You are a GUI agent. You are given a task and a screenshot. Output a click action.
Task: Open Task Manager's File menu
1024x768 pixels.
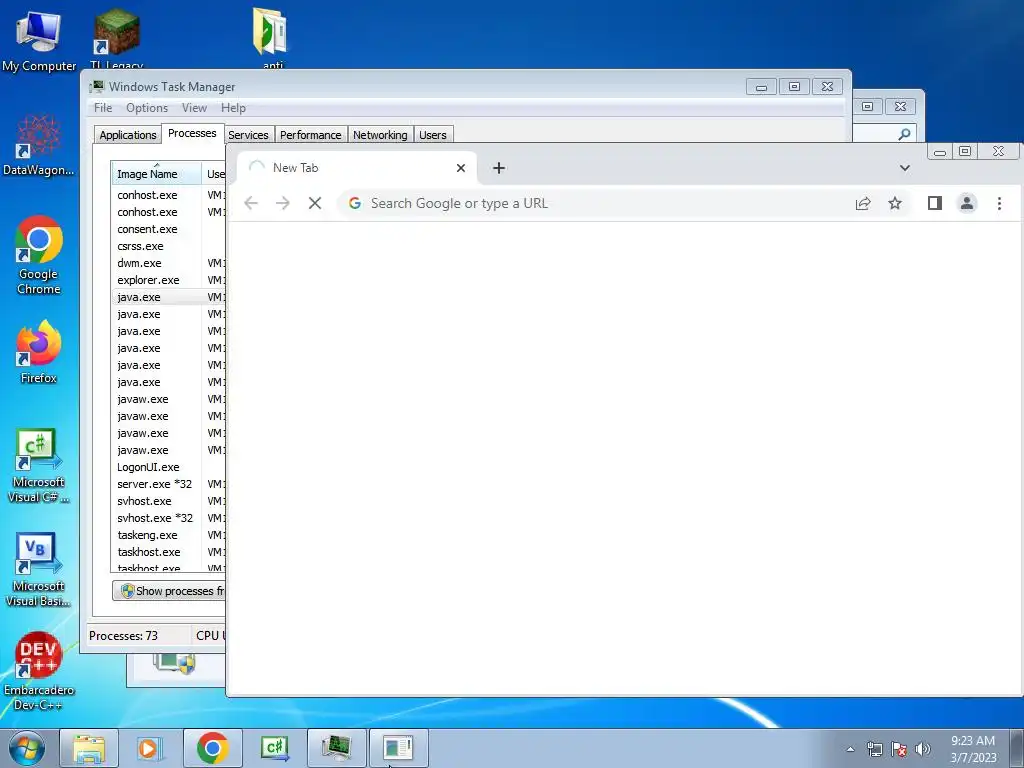coord(103,108)
